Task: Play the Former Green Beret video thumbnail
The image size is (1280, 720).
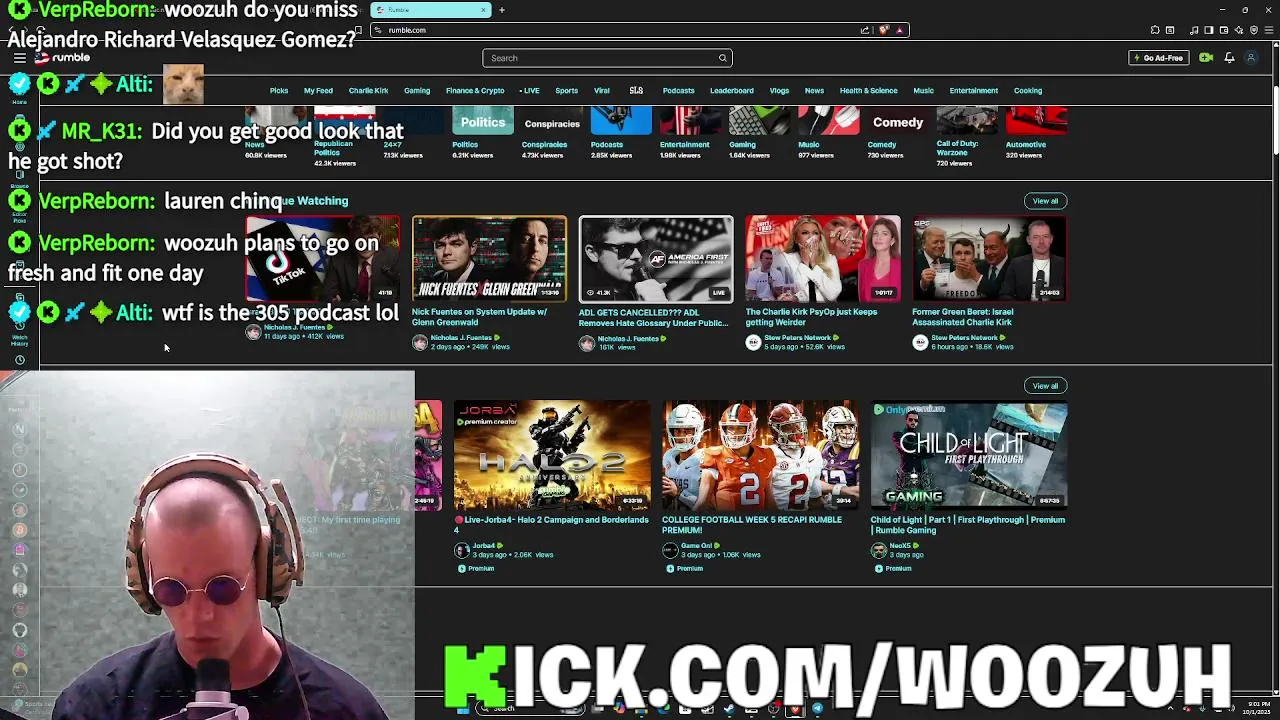Action: (x=989, y=259)
